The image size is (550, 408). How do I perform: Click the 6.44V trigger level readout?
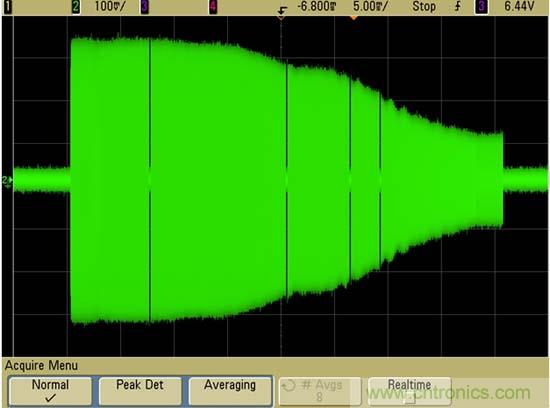(519, 6)
